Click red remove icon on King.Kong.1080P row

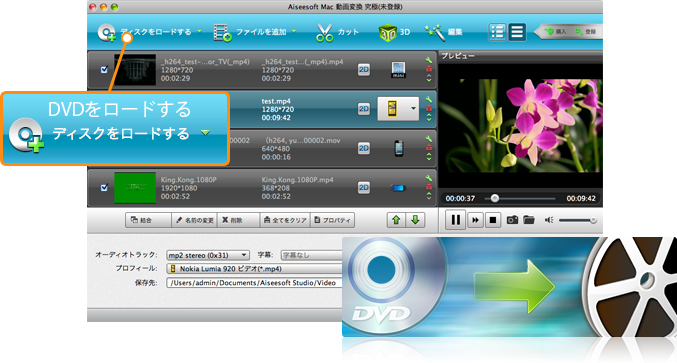coord(429,186)
